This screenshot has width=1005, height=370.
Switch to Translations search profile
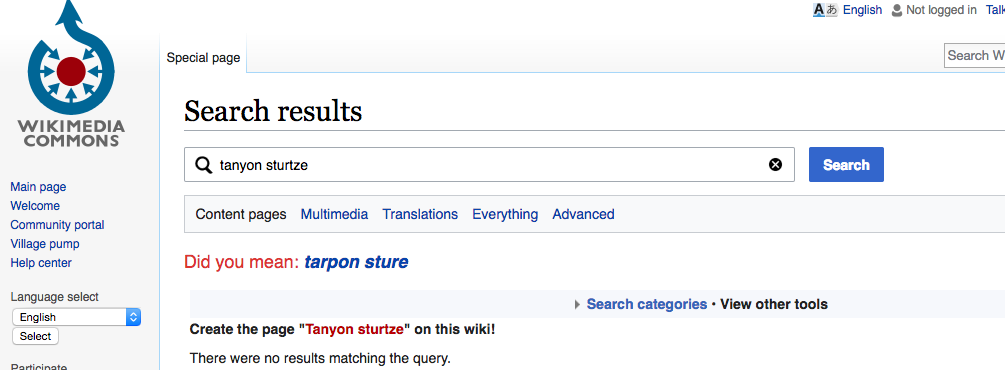pyautogui.click(x=420, y=214)
